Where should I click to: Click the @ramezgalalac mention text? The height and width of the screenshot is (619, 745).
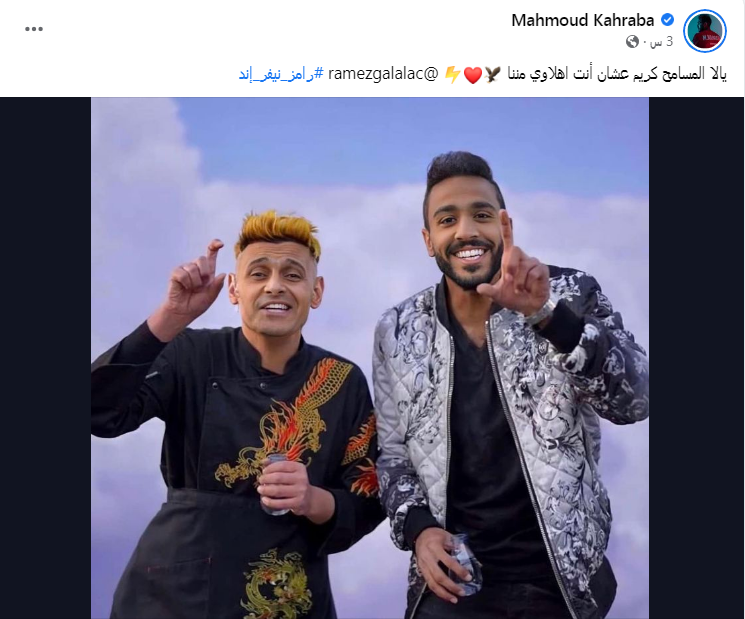(x=383, y=74)
